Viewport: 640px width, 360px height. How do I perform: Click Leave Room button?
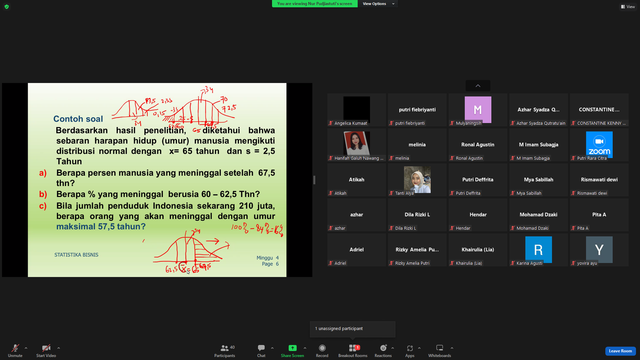(620, 351)
